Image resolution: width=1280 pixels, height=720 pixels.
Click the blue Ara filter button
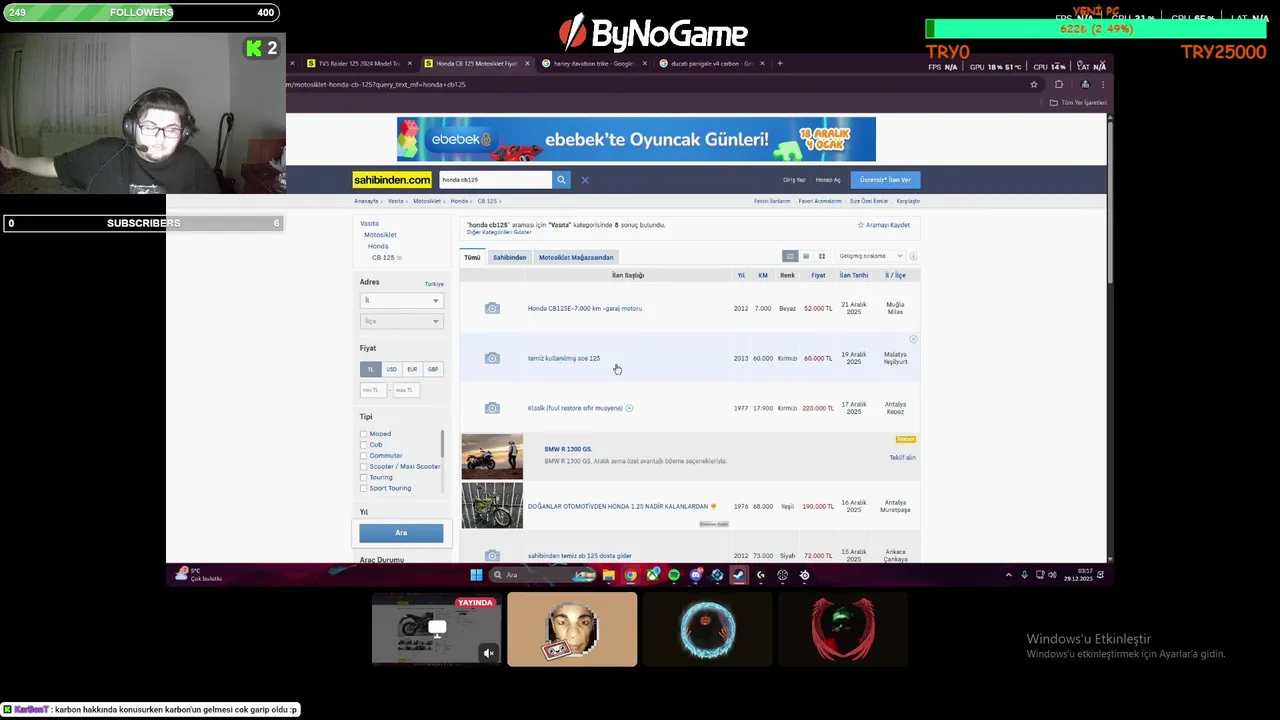pyautogui.click(x=401, y=533)
